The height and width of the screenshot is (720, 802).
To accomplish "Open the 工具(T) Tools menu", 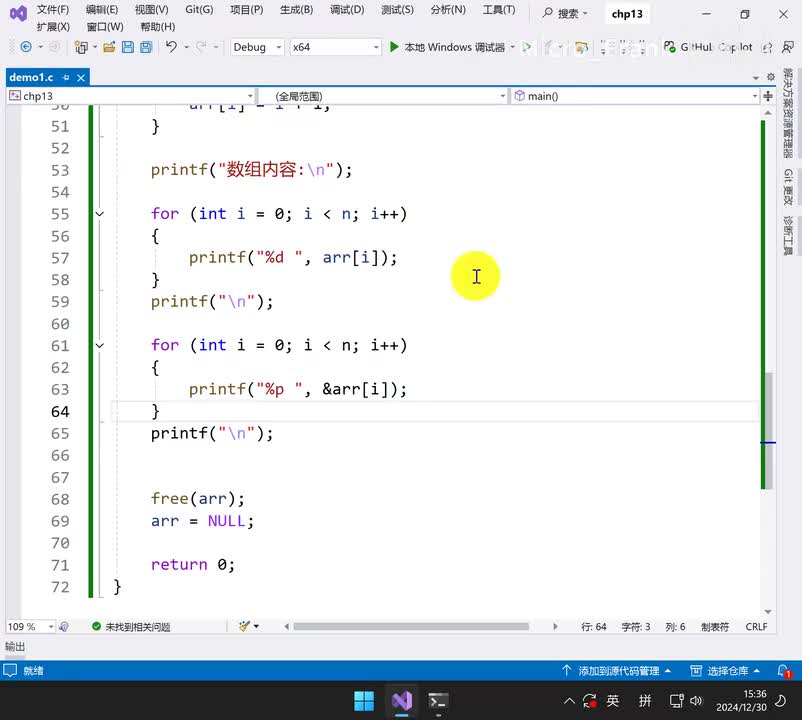I will click(x=499, y=10).
